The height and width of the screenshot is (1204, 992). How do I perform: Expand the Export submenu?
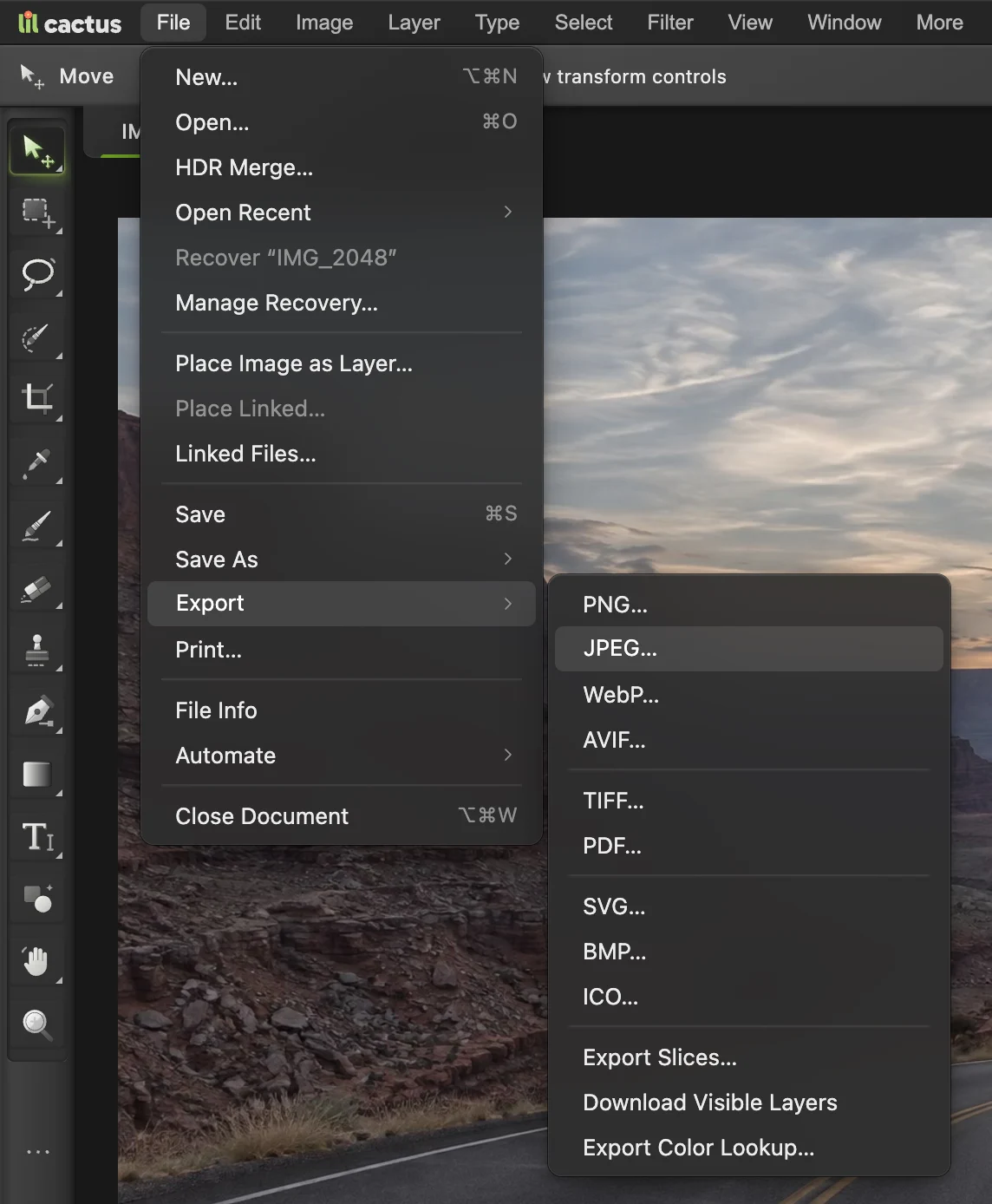coord(342,604)
